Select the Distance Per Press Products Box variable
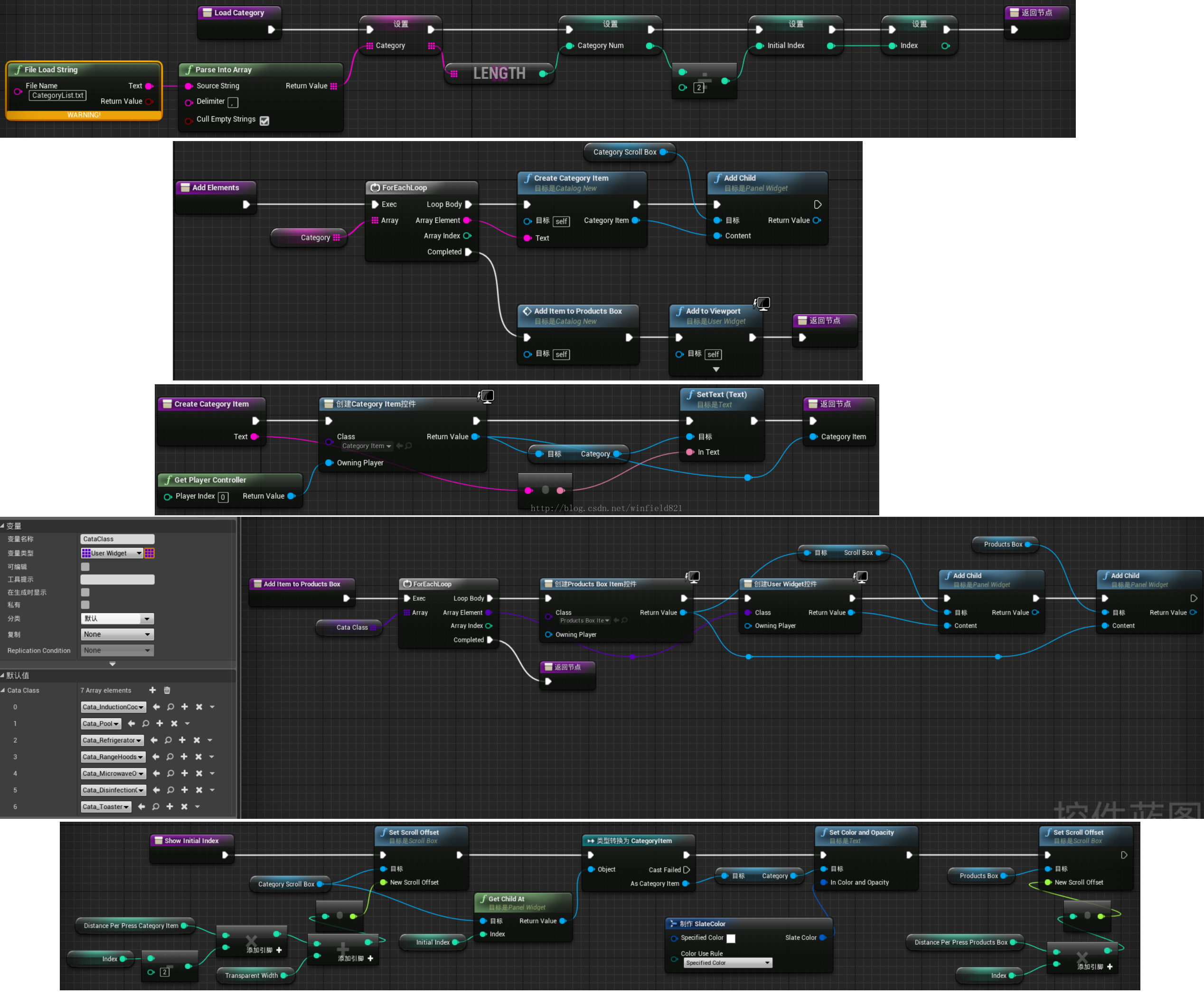 (x=965, y=942)
